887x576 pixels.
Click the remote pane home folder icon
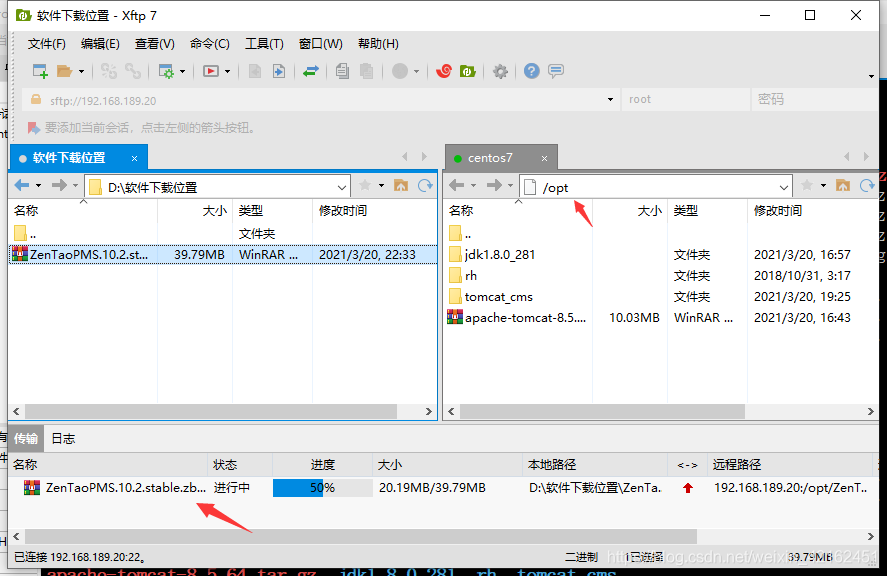click(x=843, y=185)
